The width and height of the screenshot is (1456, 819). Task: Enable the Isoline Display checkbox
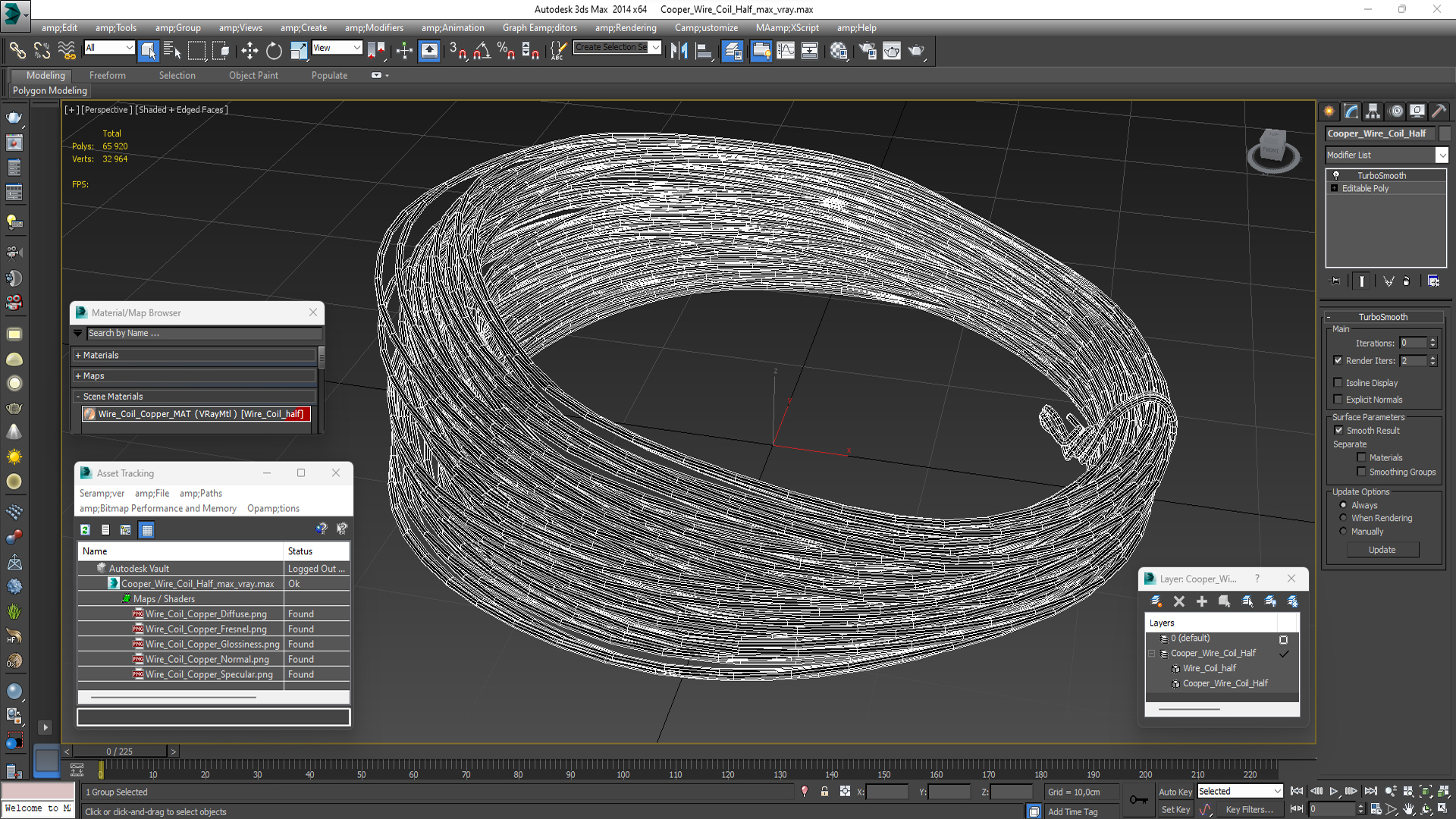click(x=1338, y=383)
